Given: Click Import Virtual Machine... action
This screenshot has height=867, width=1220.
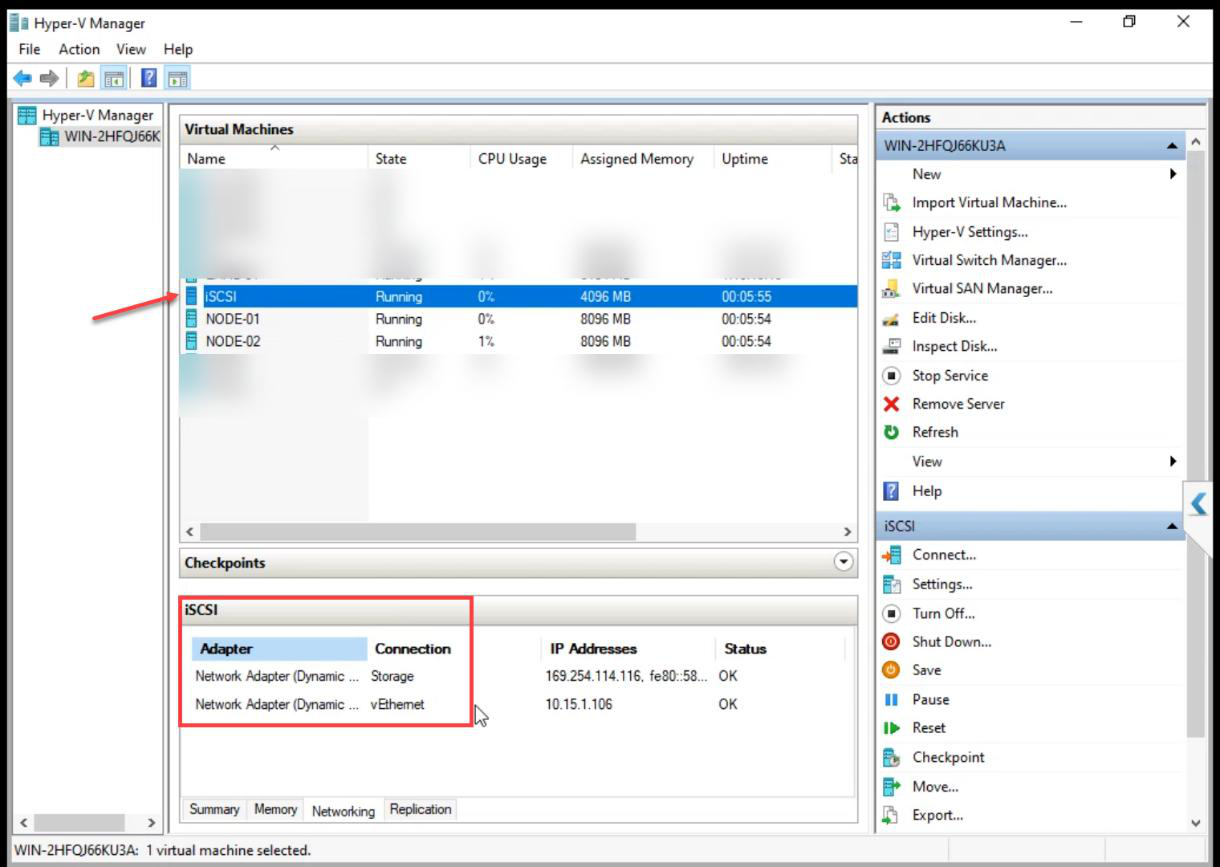Looking at the screenshot, I should pyautogui.click(x=989, y=202).
